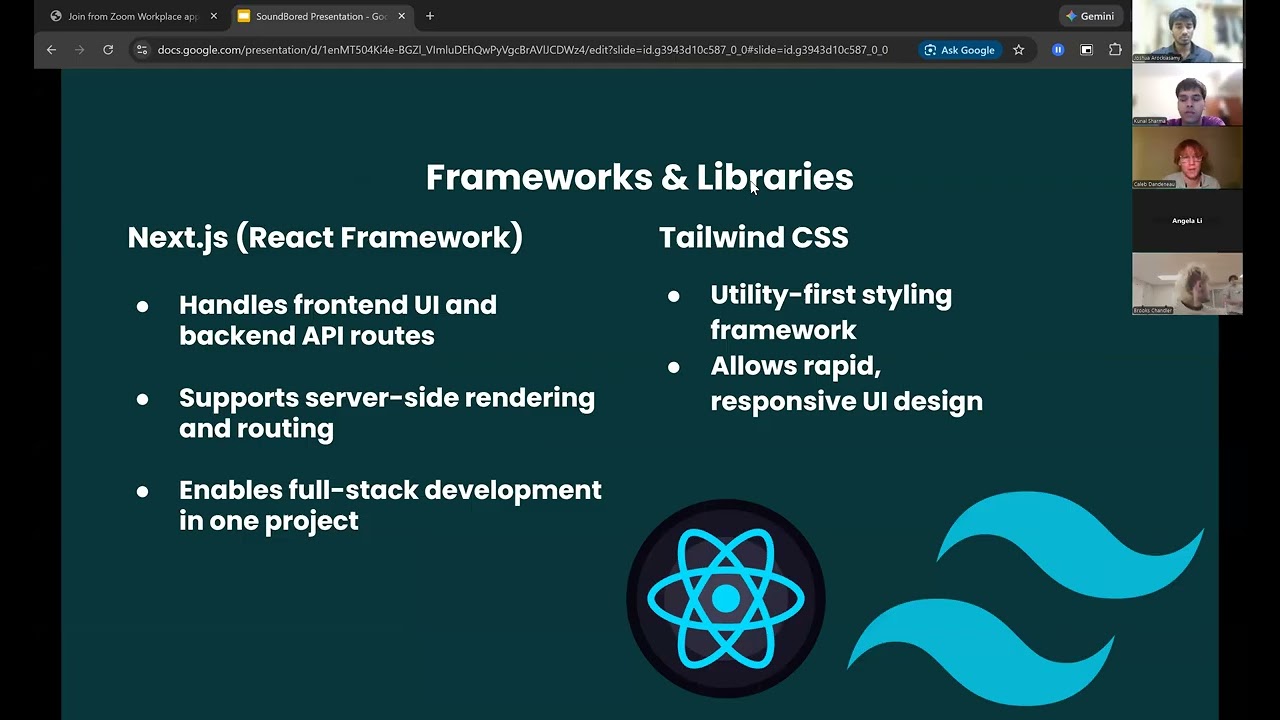Screen dimensions: 1280x720
Task: Select Brooks Chandler's video thumbnail
Action: [x=1187, y=284]
